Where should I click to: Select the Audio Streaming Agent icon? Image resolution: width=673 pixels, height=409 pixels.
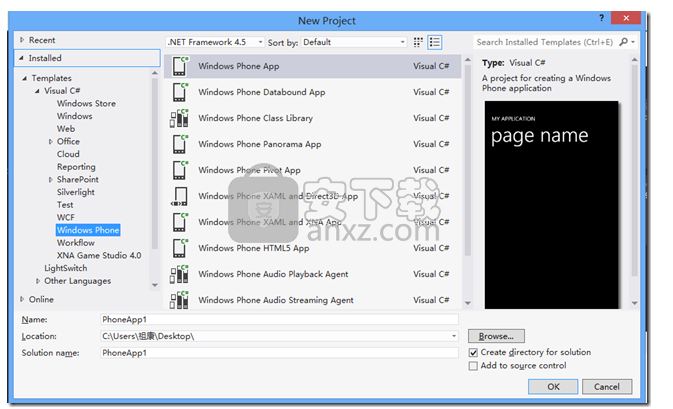click(179, 300)
